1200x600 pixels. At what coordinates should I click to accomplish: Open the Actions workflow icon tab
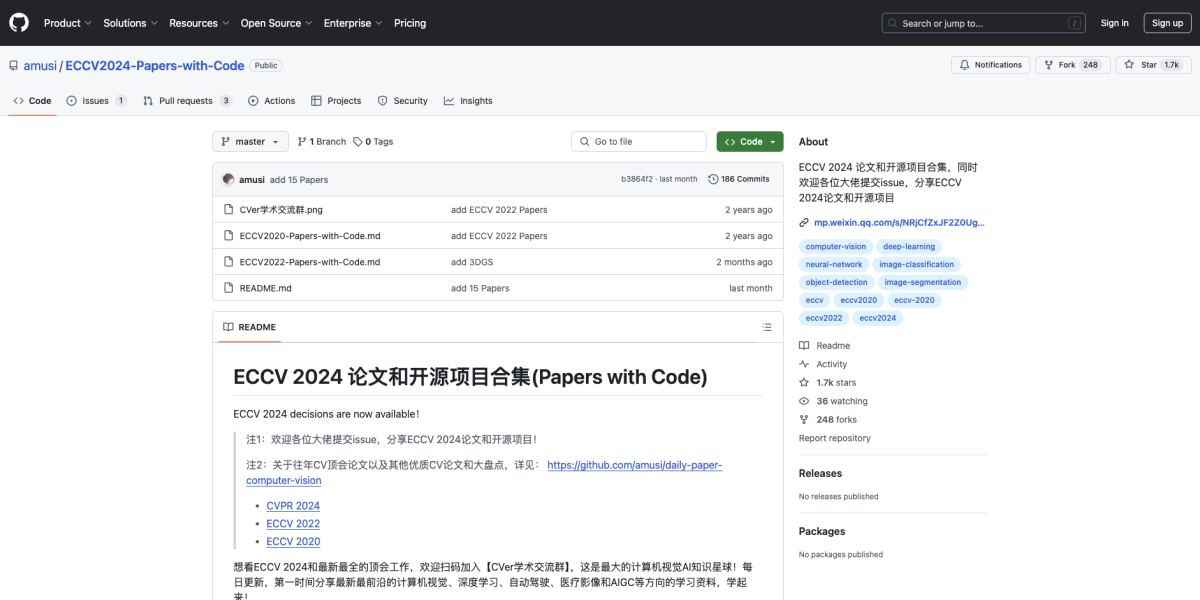tap(255, 100)
